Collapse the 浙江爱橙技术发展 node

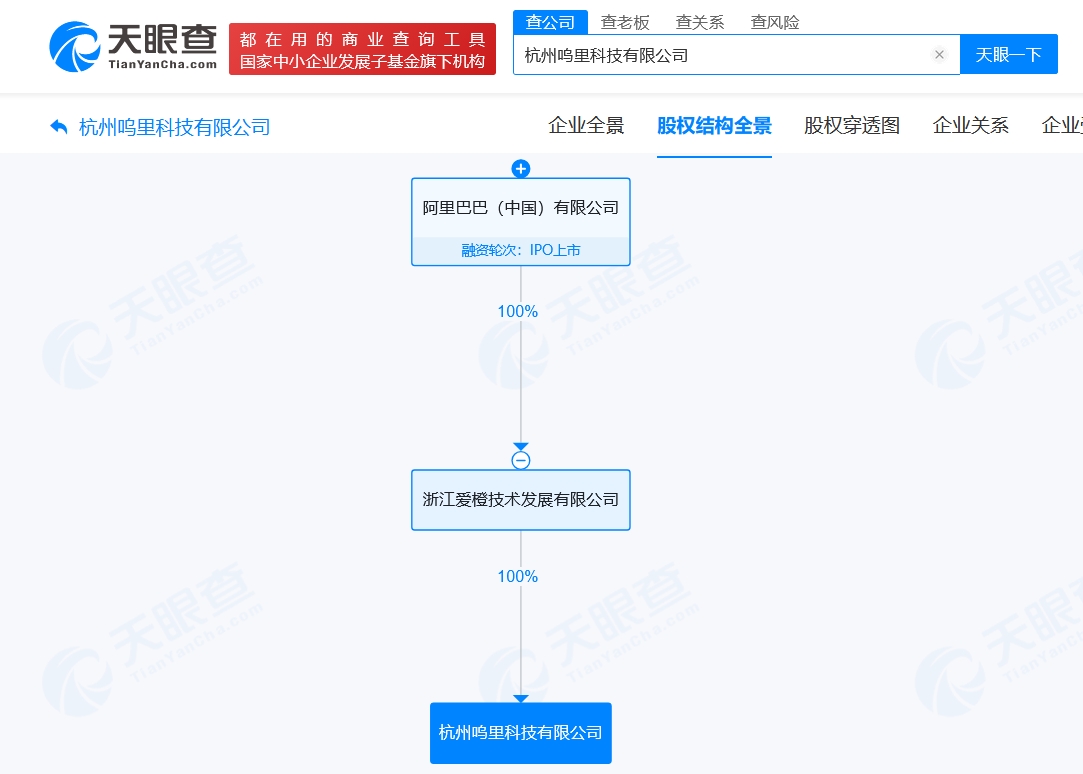click(x=520, y=460)
